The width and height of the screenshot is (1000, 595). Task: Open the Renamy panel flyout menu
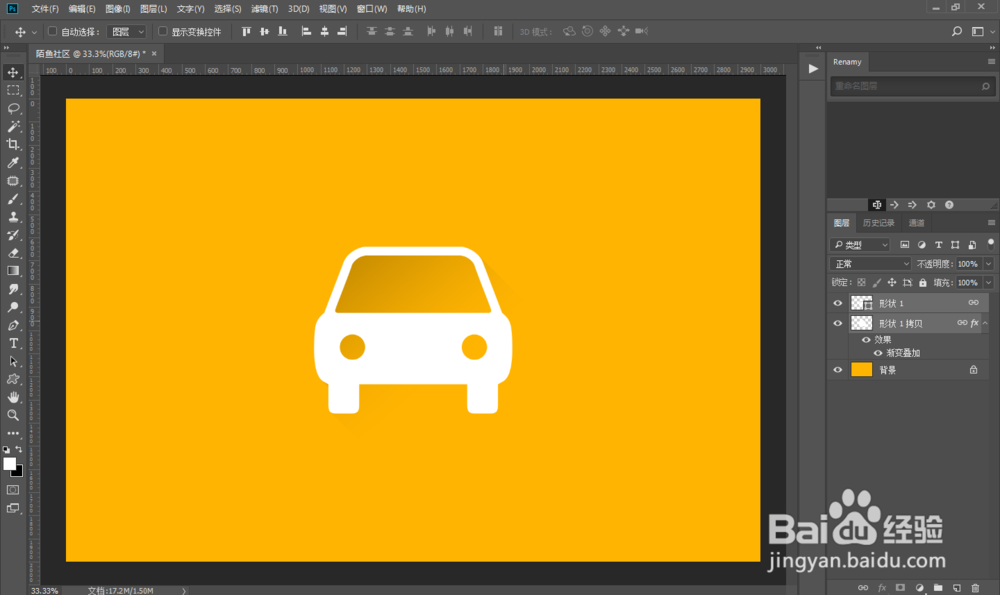pos(991,62)
